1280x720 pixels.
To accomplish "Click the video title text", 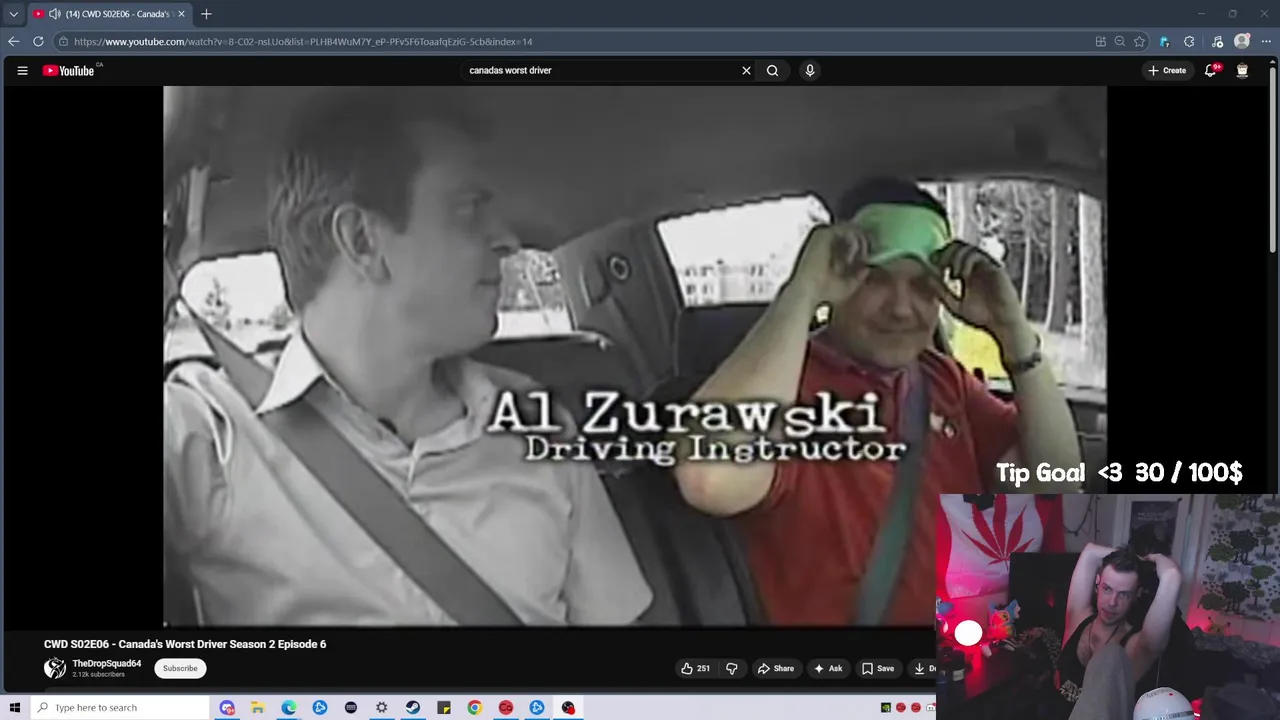I will [x=185, y=644].
